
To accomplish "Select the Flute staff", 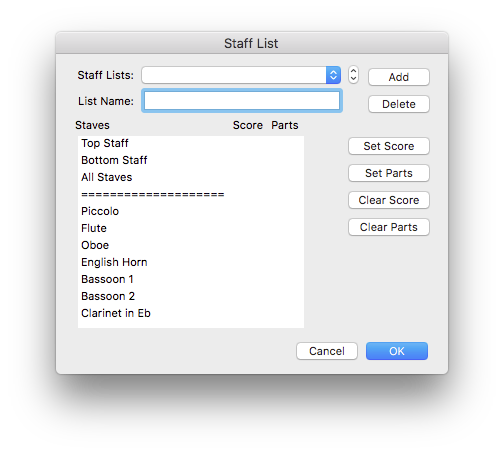I will (191, 228).
